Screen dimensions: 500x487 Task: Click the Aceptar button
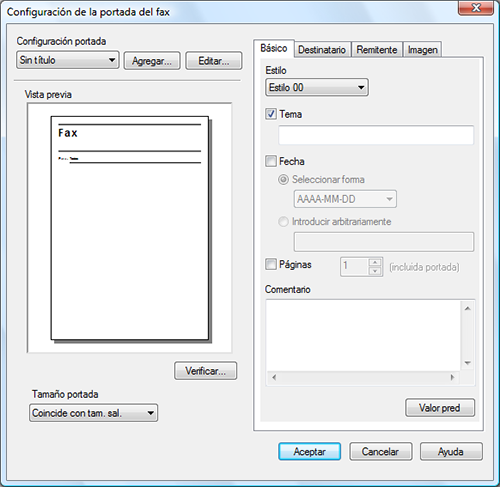[310, 452]
